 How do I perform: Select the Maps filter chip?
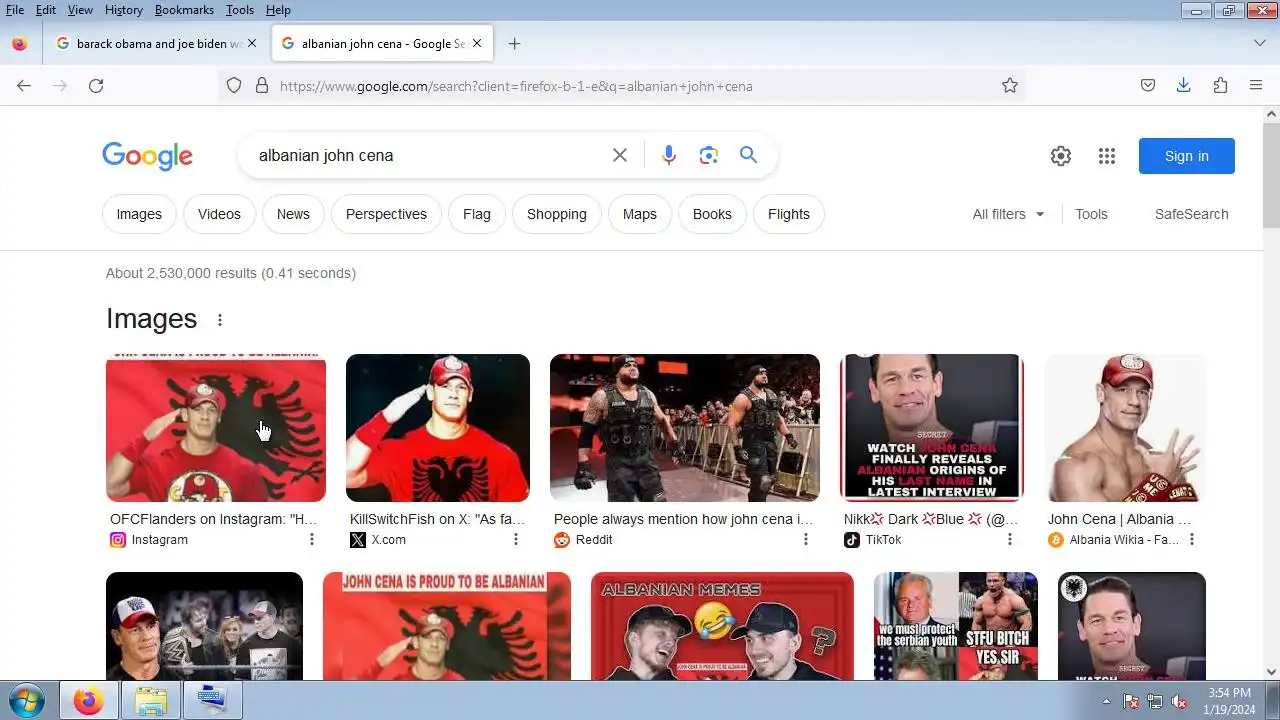point(640,214)
